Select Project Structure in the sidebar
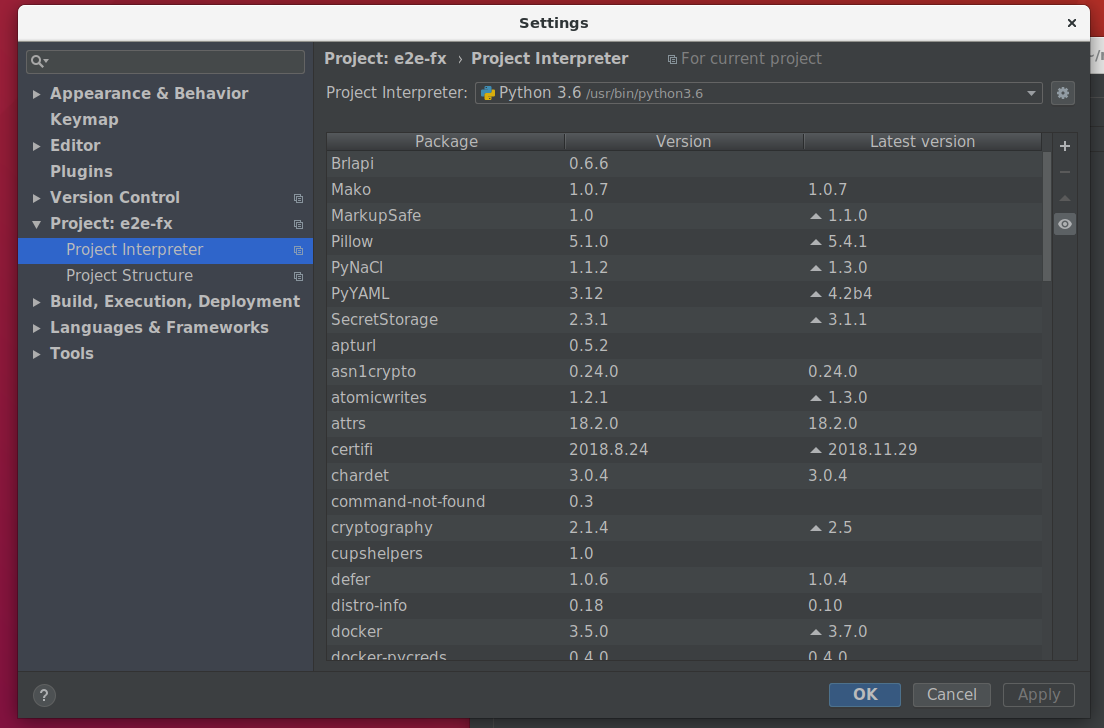1104x728 pixels. (165, 276)
